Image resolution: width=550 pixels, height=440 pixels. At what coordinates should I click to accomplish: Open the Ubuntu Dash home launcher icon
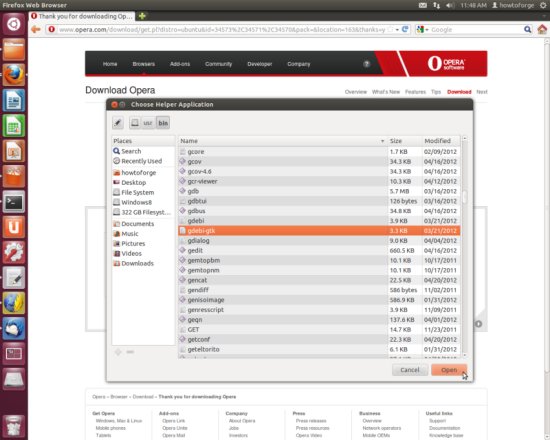(14, 25)
